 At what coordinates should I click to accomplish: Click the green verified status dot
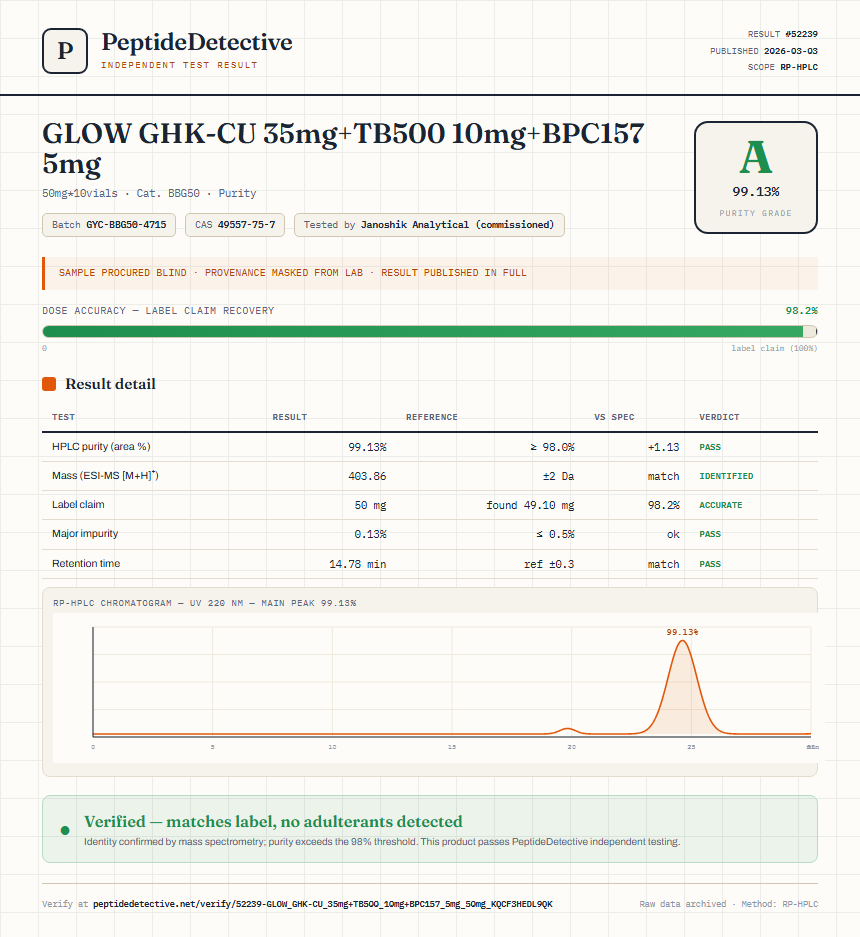click(65, 830)
